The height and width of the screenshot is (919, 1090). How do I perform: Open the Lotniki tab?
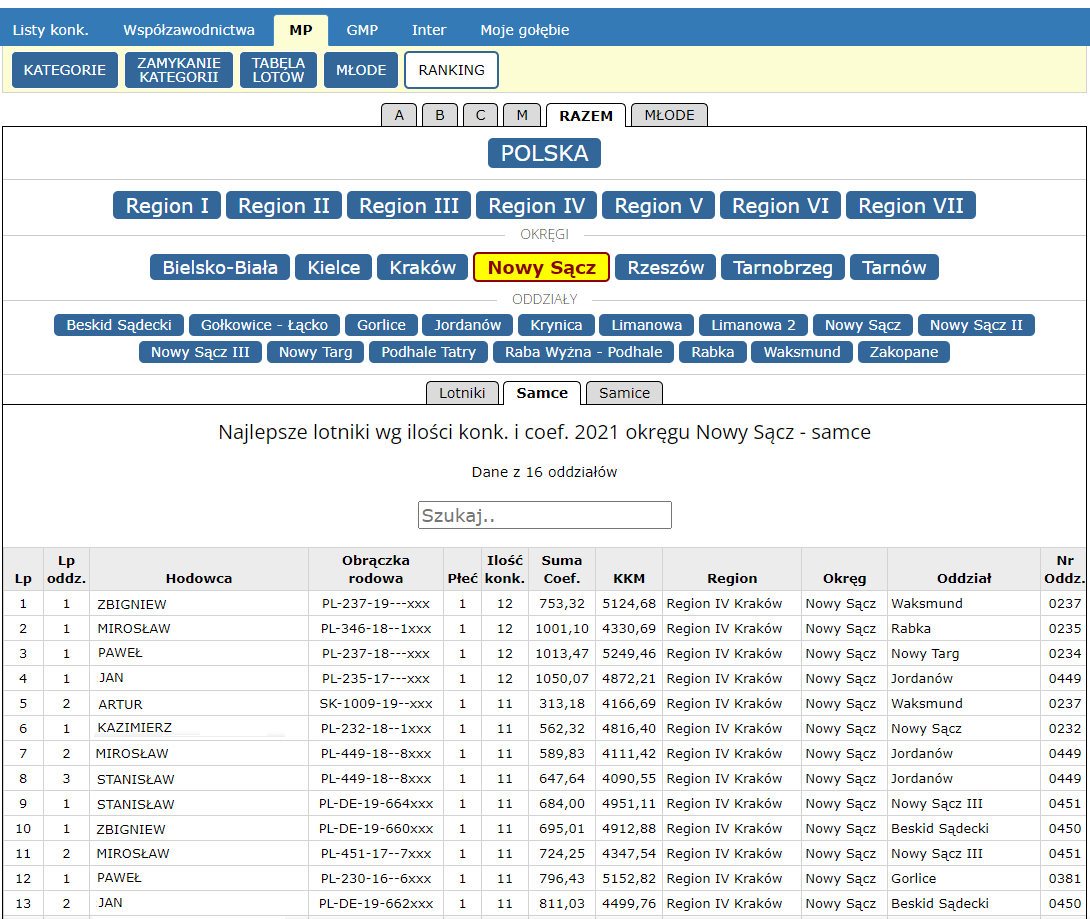[462, 393]
